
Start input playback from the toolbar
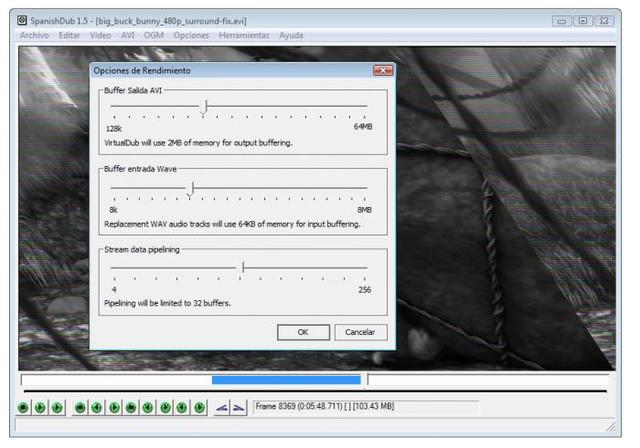coord(40,407)
